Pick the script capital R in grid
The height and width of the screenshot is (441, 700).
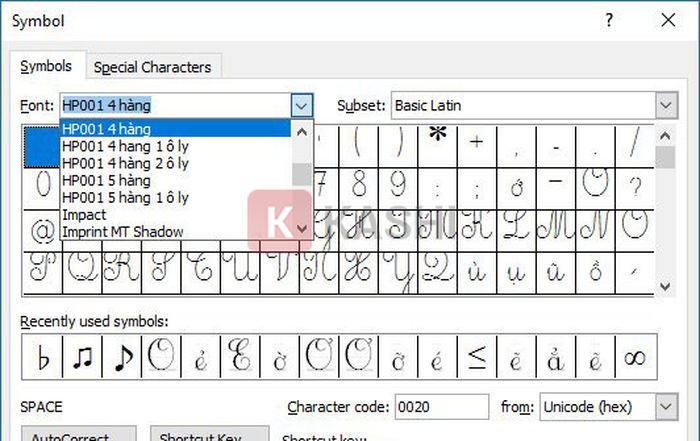121,273
